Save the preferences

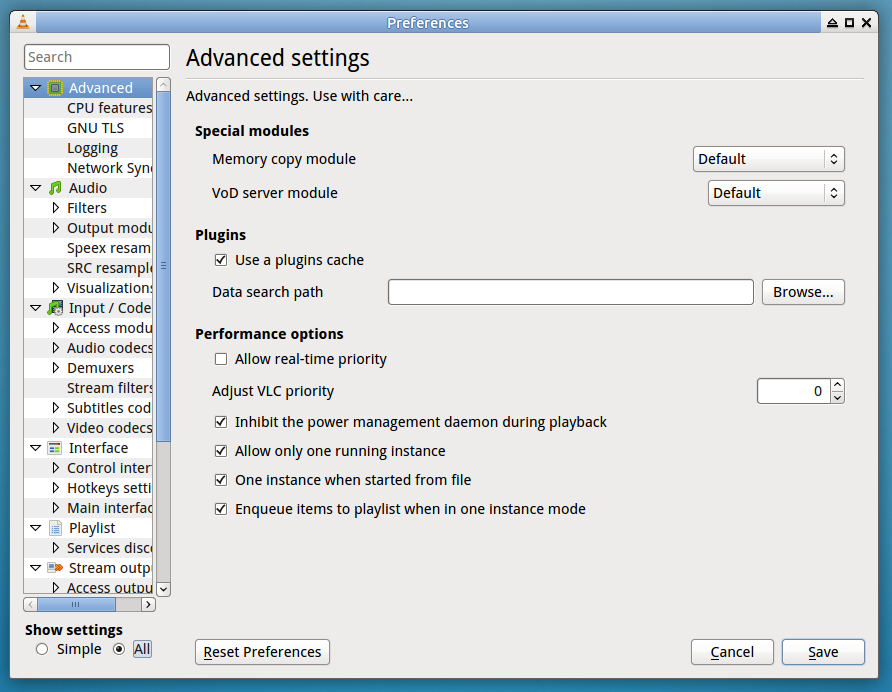tap(823, 652)
